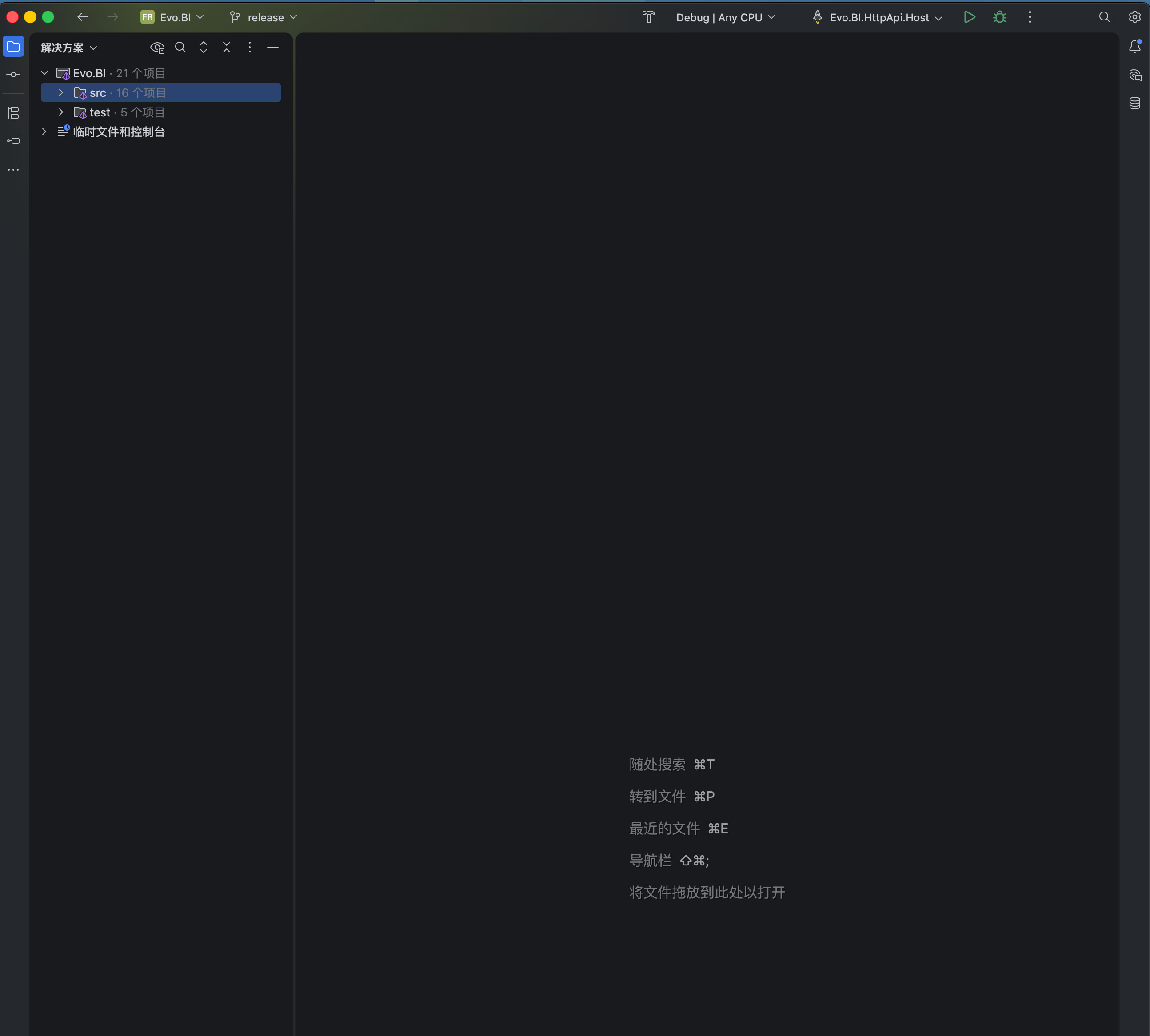This screenshot has width=1150, height=1036.
Task: Expand the test folder node
Action: click(61, 112)
